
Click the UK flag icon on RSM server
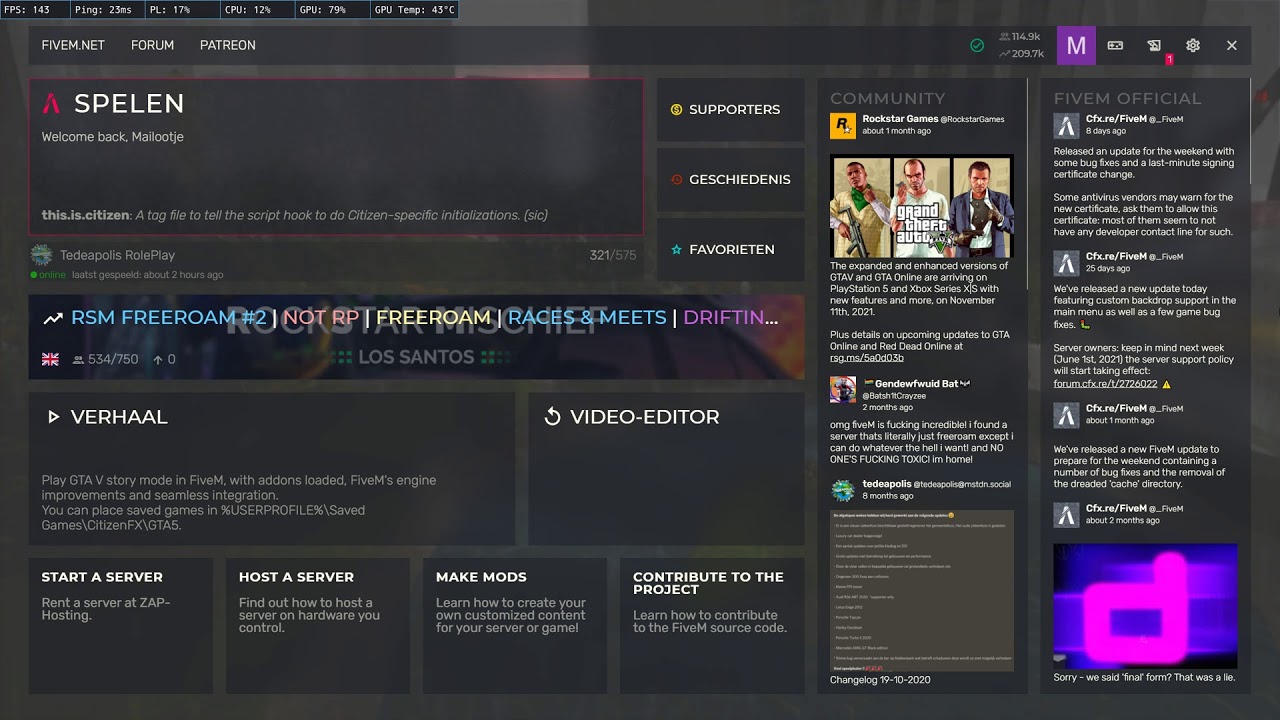point(50,359)
